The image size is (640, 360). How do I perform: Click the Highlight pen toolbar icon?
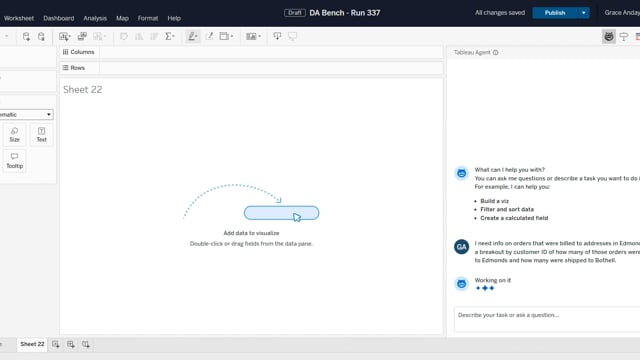191,36
